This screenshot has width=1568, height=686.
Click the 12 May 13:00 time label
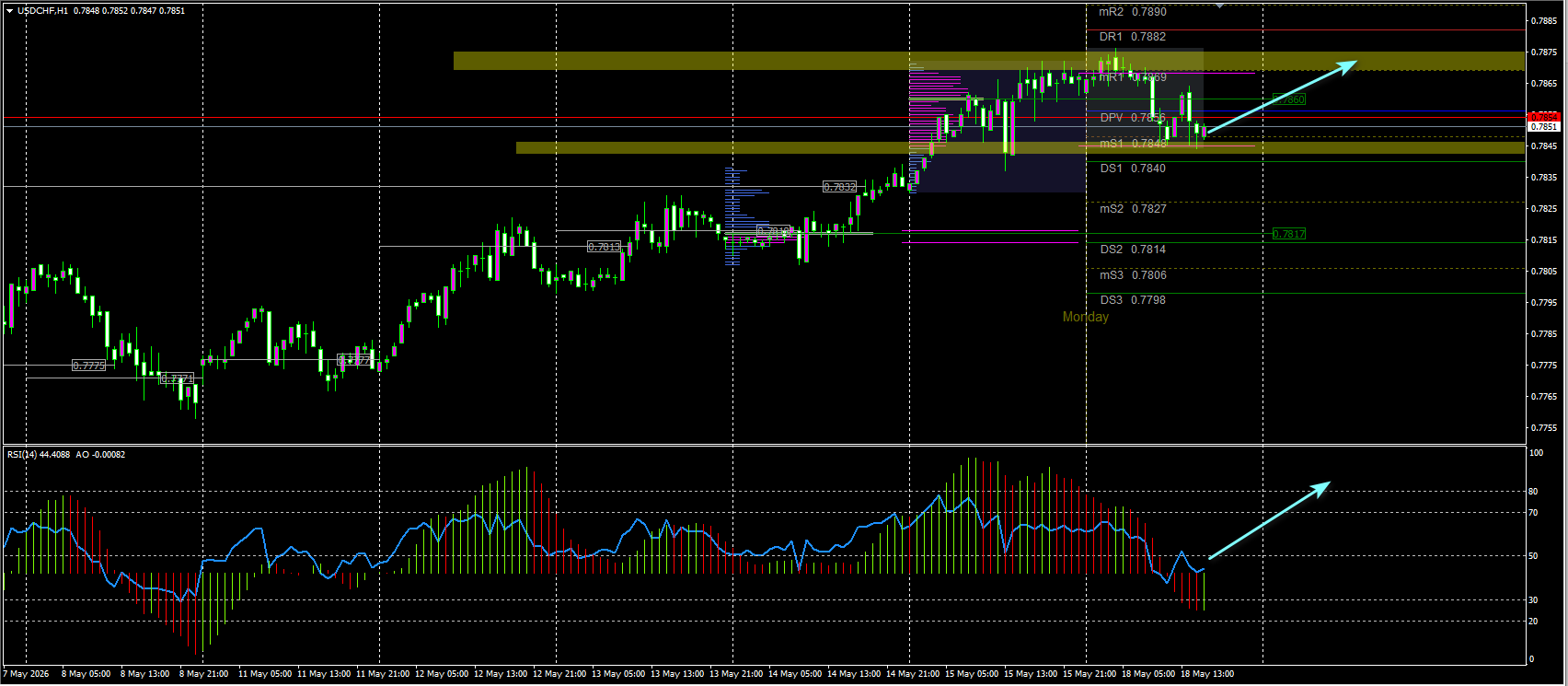(x=501, y=674)
